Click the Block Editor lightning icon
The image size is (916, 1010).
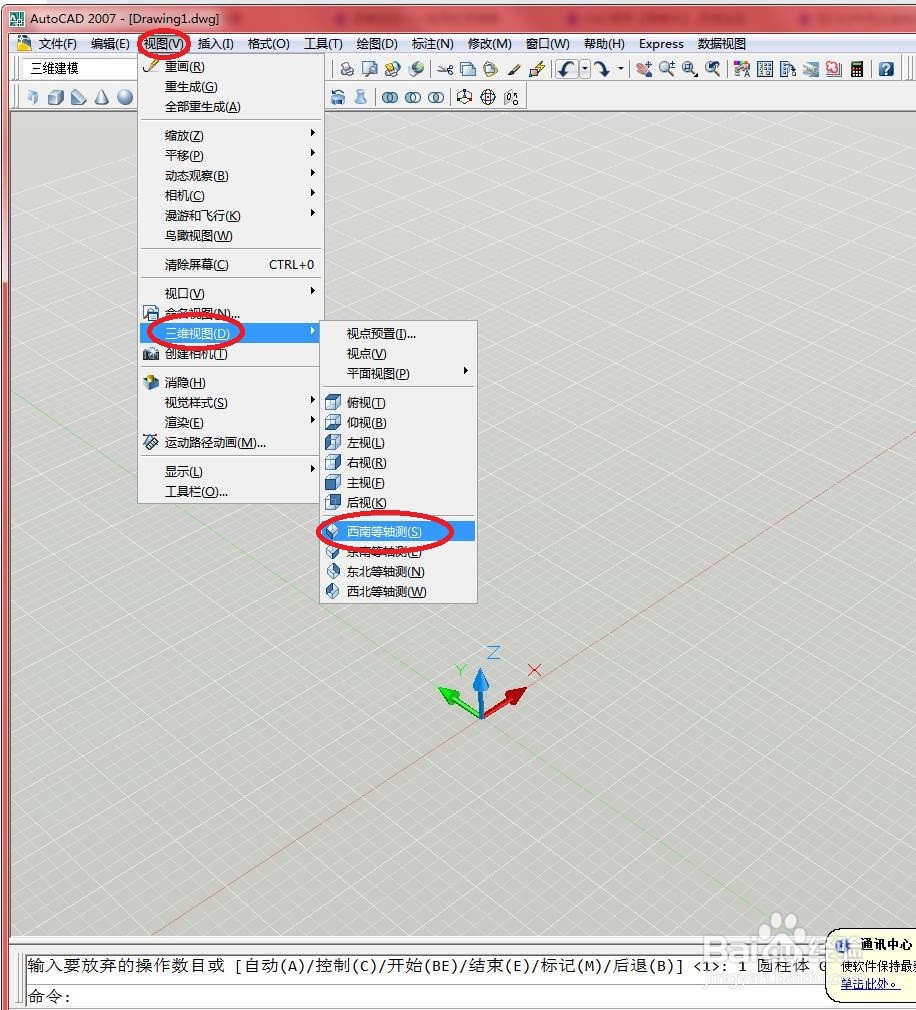[x=537, y=69]
